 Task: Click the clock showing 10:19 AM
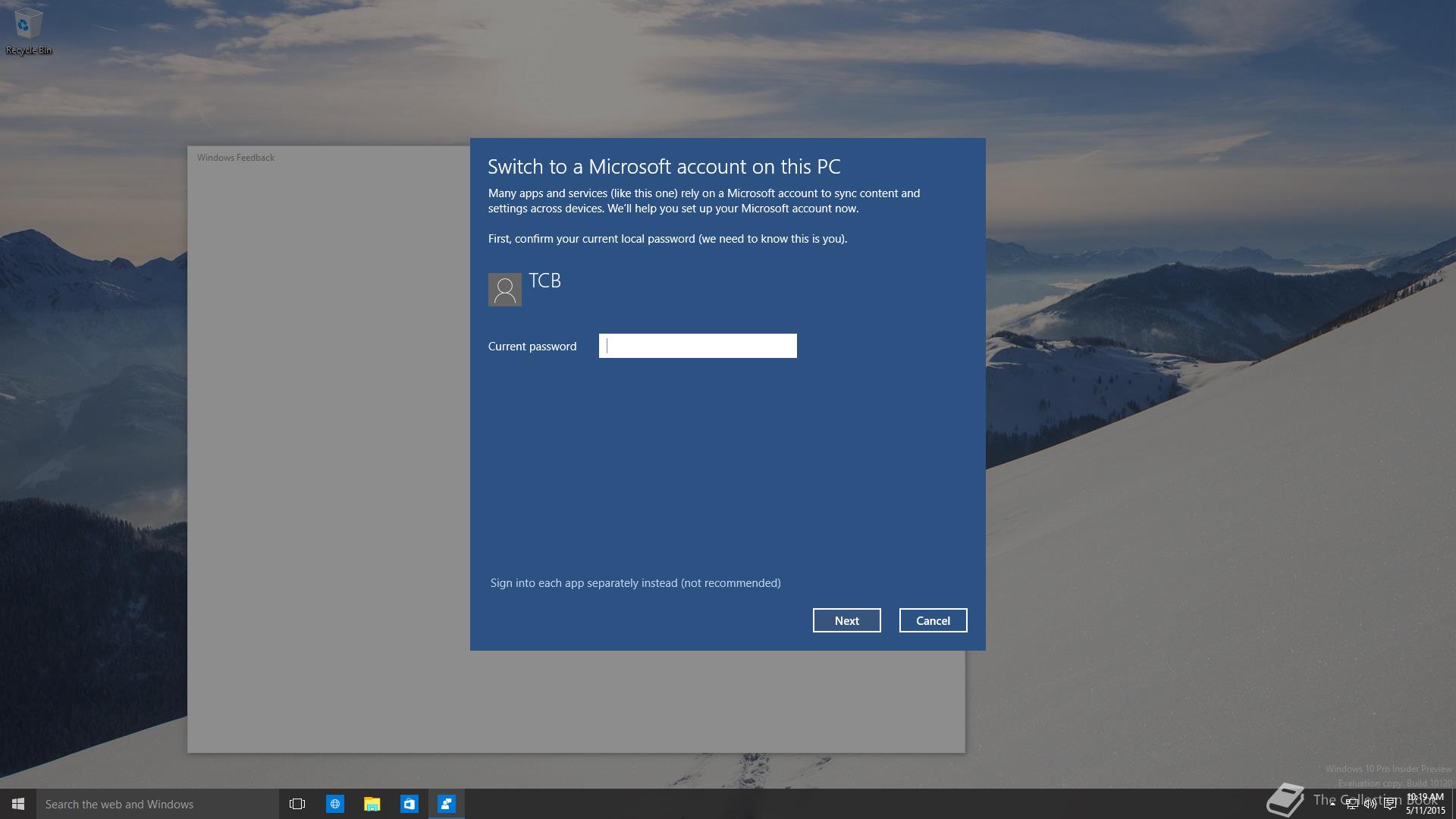[x=1426, y=804]
